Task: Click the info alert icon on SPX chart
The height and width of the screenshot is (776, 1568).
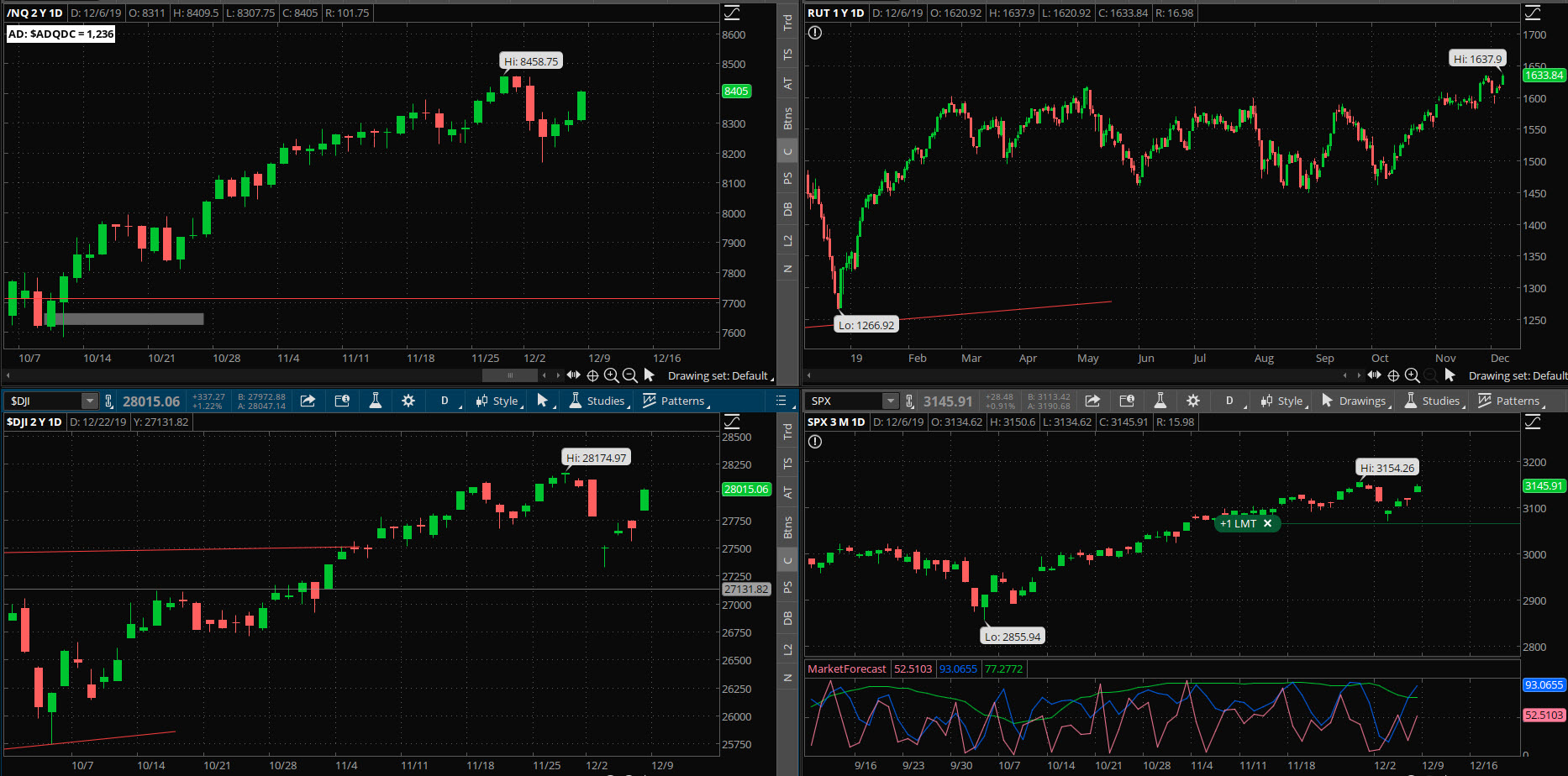Action: click(815, 442)
